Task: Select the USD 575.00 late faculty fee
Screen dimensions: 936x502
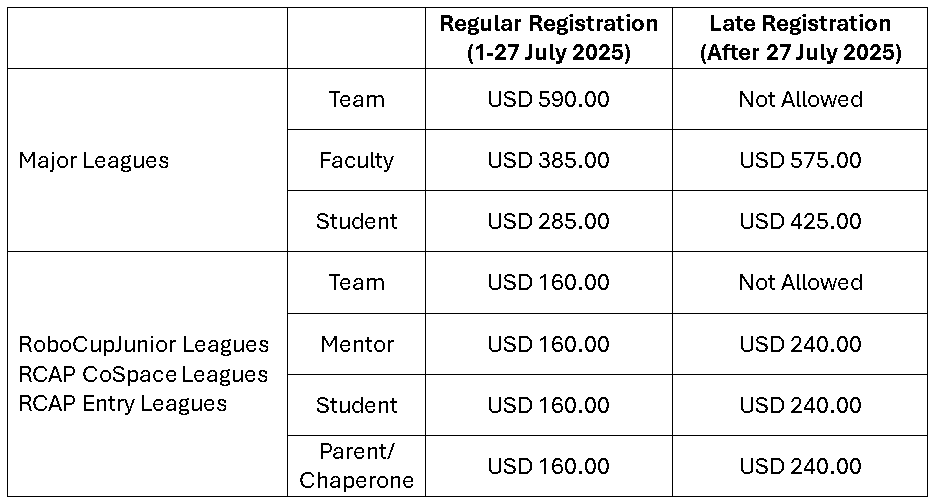Action: coord(800,160)
